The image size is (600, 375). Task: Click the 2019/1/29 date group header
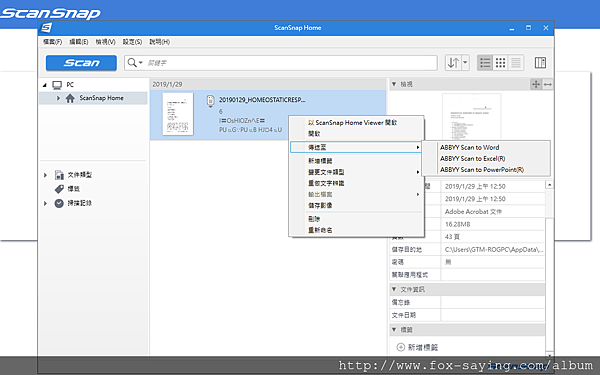(x=268, y=84)
